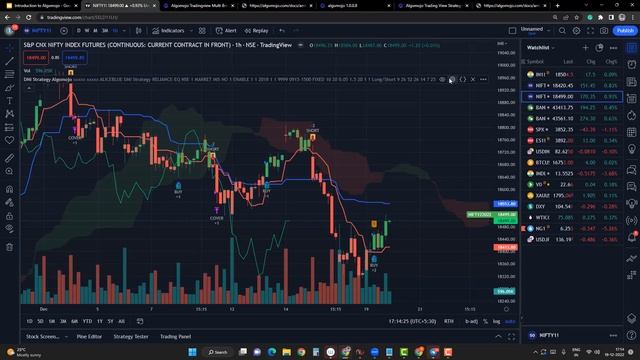Open the Watchlist name dropdown
This screenshot has height=360, width=640.
(540, 48)
